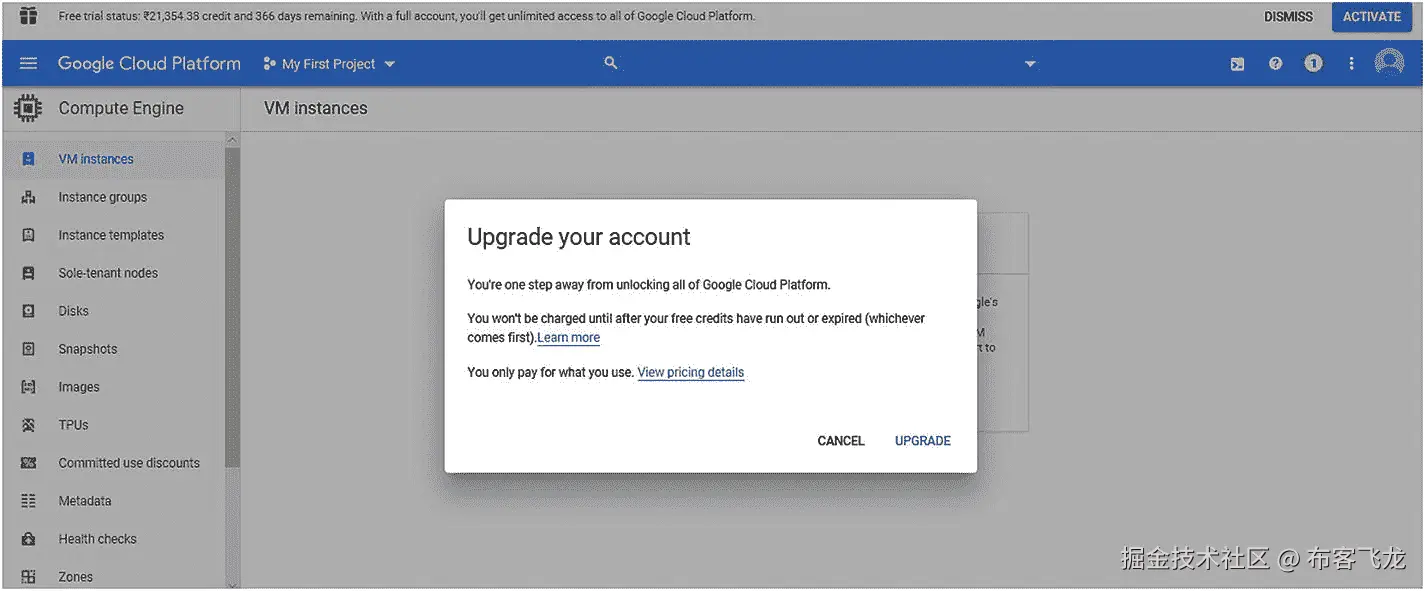Select Instance groups menu item
The width and height of the screenshot is (1425, 591).
click(x=114, y=197)
